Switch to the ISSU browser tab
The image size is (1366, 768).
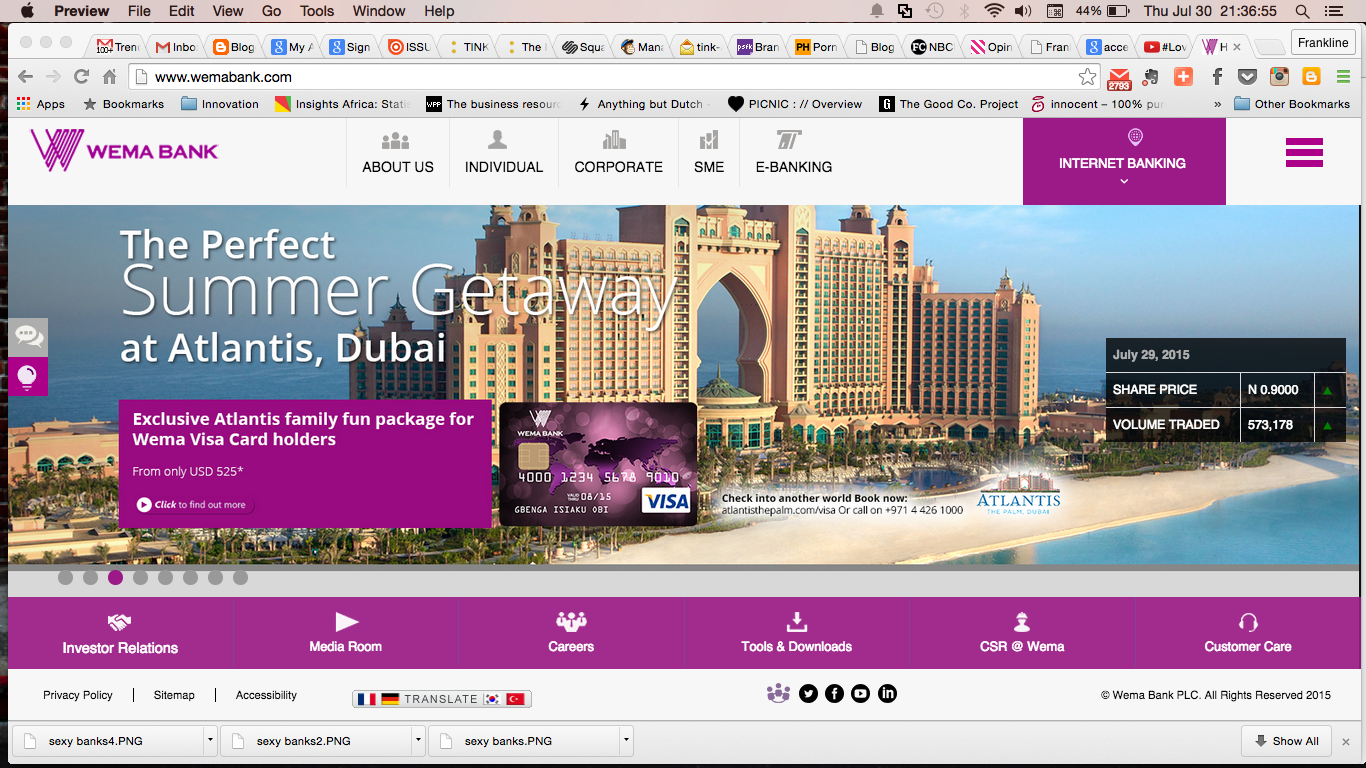409,47
